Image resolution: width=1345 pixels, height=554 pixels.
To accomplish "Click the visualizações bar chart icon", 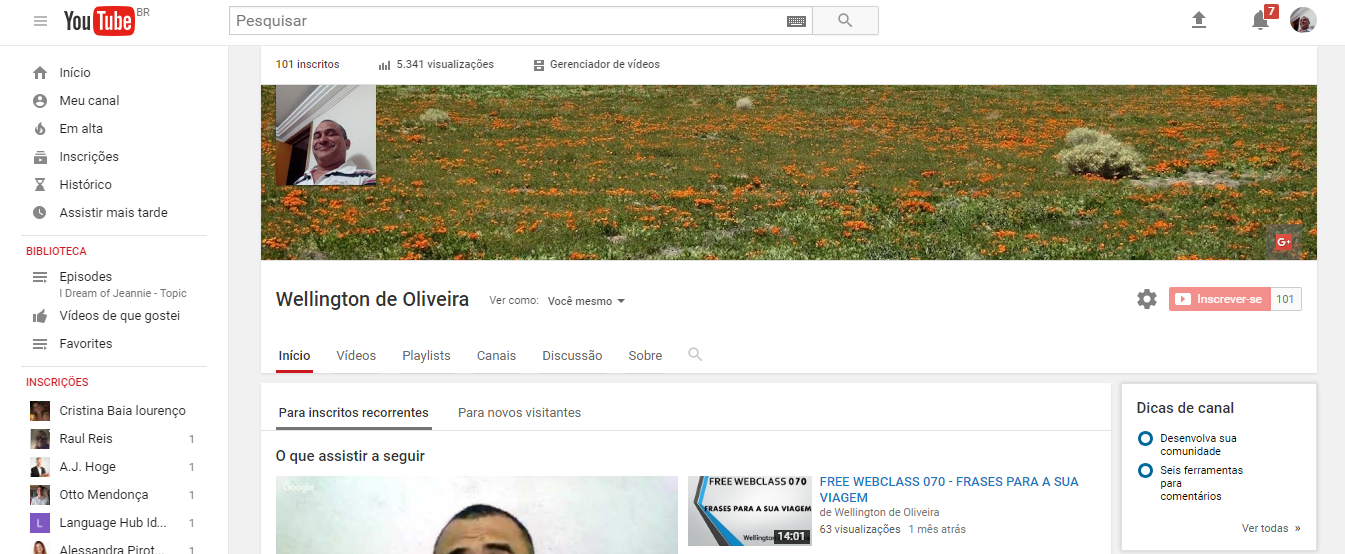I will pyautogui.click(x=384, y=65).
